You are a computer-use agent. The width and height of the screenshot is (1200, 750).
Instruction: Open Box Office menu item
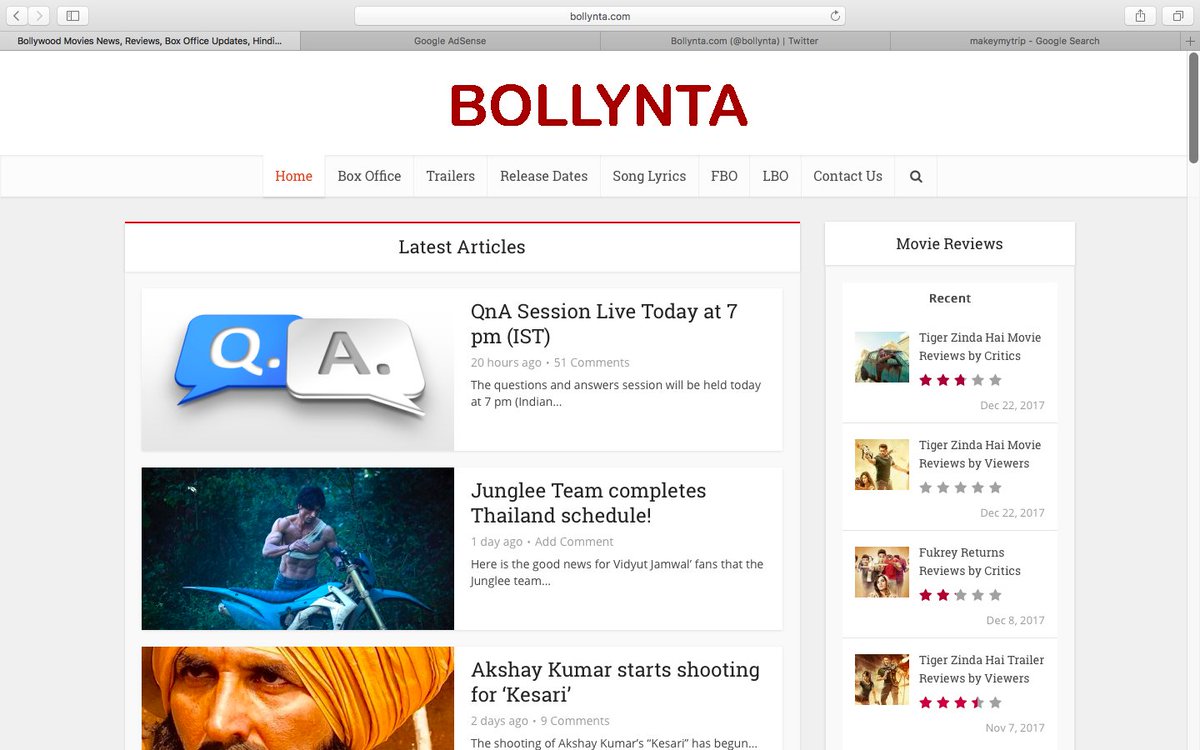(369, 176)
